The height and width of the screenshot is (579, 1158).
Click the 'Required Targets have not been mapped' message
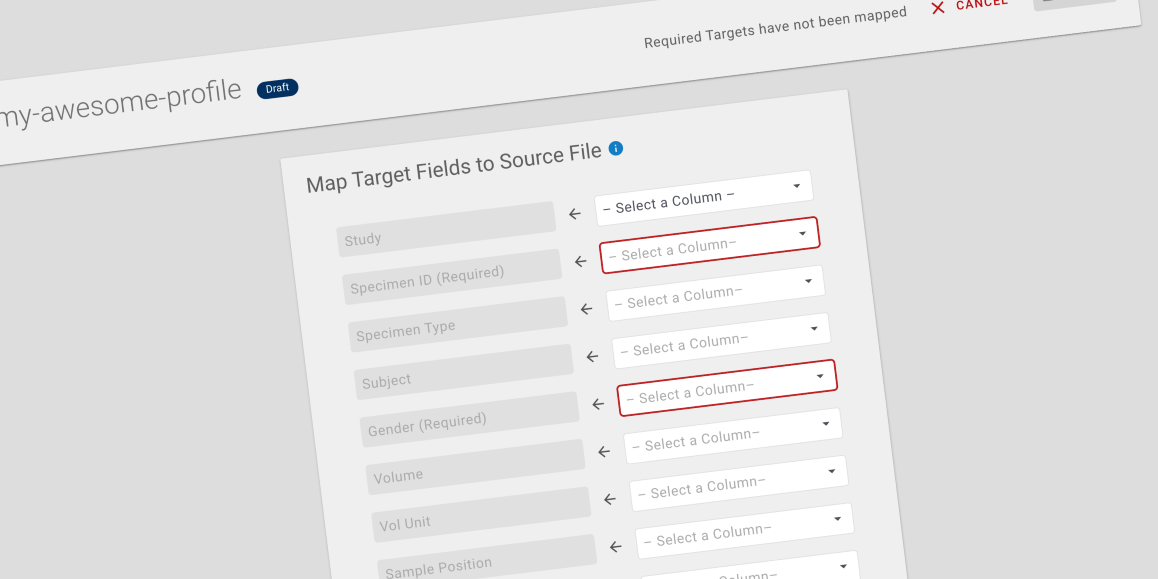point(775,27)
